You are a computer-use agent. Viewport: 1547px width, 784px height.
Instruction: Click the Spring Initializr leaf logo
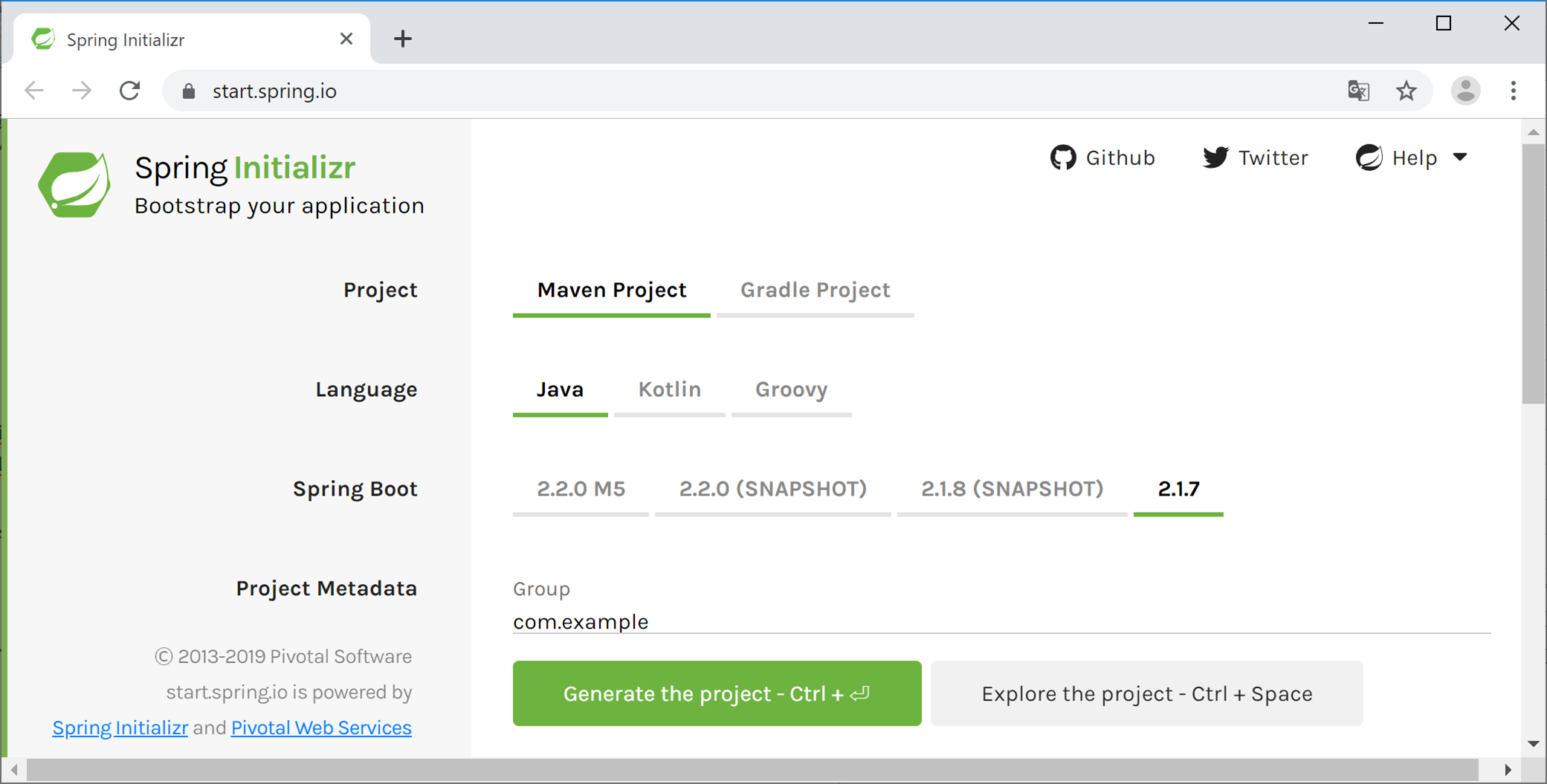(x=74, y=184)
